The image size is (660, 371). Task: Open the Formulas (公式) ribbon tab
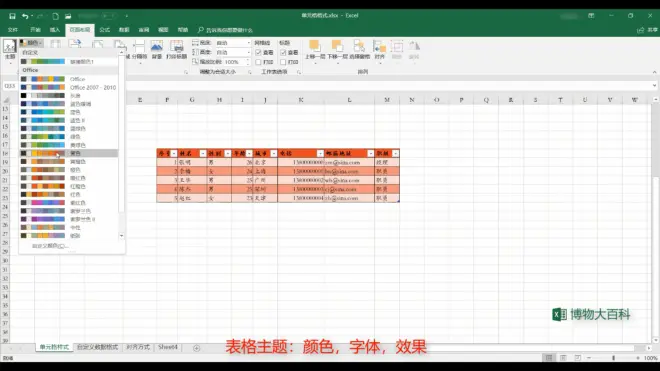(x=104, y=30)
